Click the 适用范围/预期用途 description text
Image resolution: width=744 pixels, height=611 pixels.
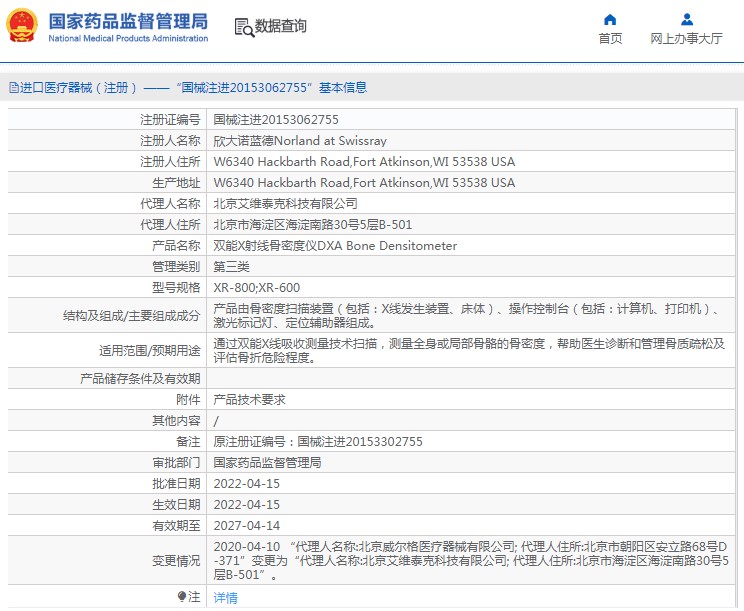pos(469,351)
